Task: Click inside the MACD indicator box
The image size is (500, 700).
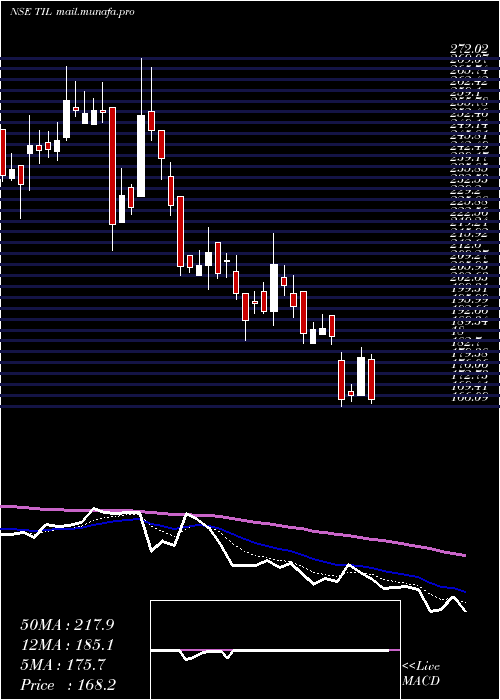Action: point(275,650)
